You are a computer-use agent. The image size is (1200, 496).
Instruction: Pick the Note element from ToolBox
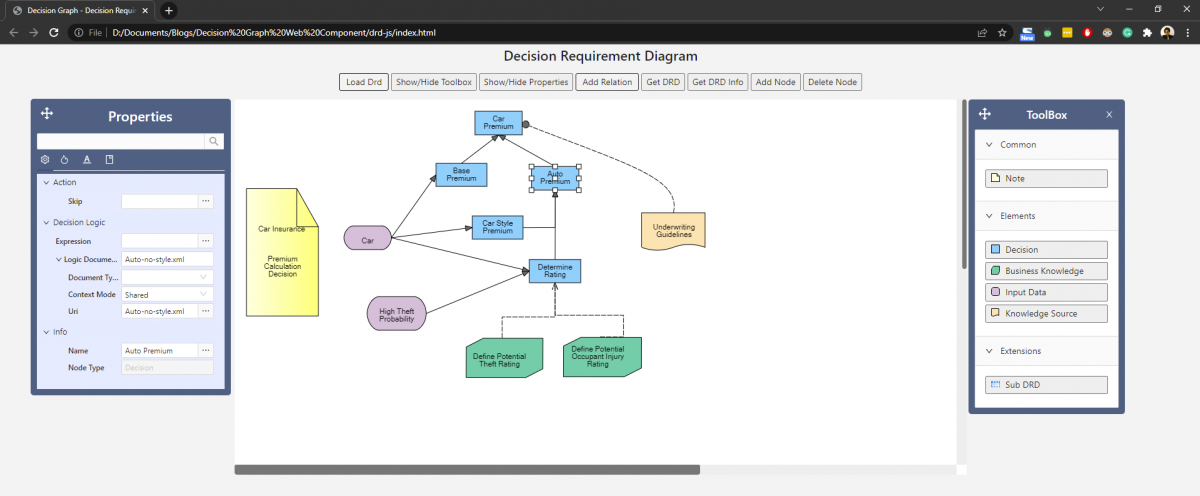coord(1046,178)
